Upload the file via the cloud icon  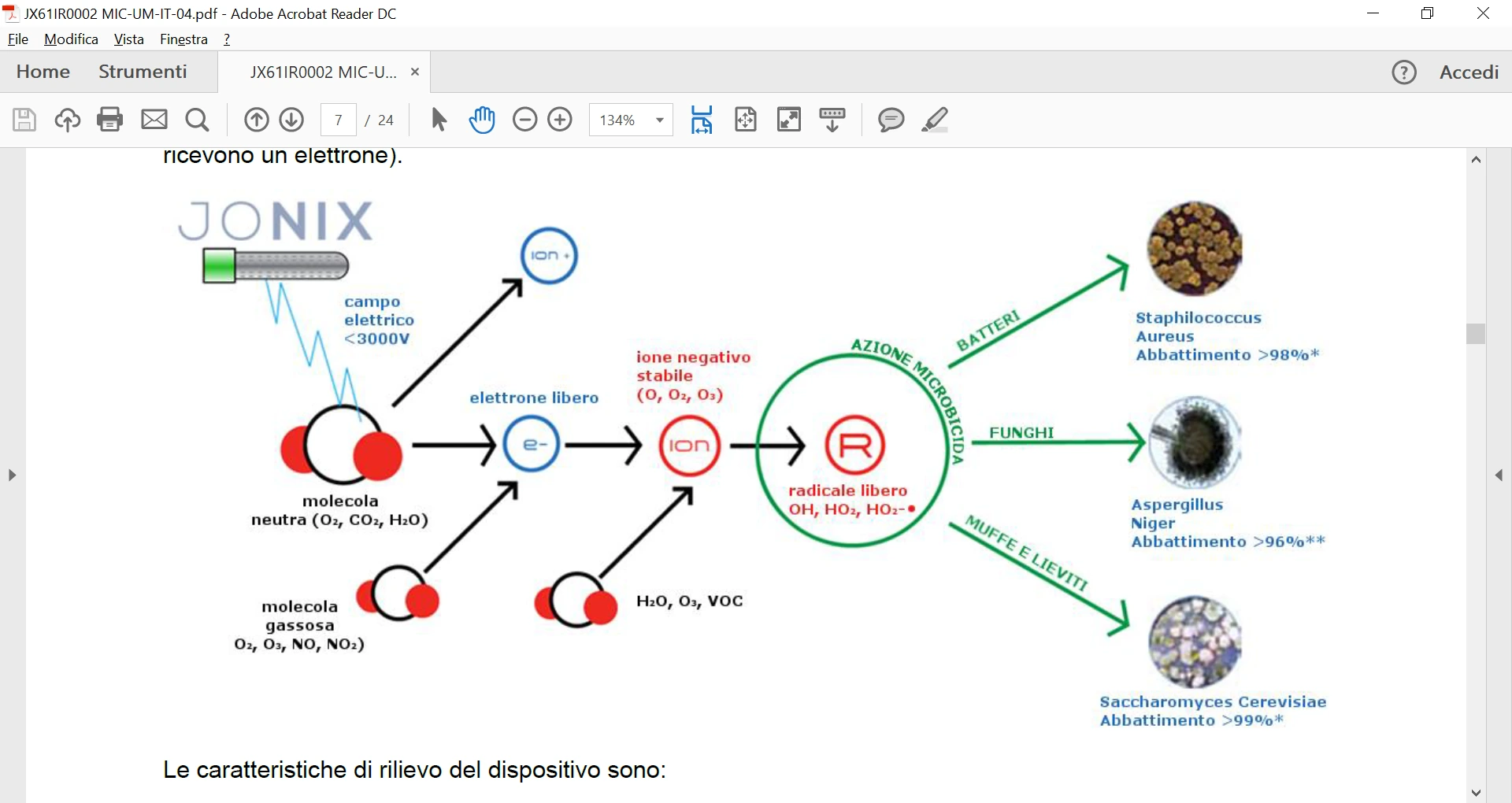click(68, 120)
